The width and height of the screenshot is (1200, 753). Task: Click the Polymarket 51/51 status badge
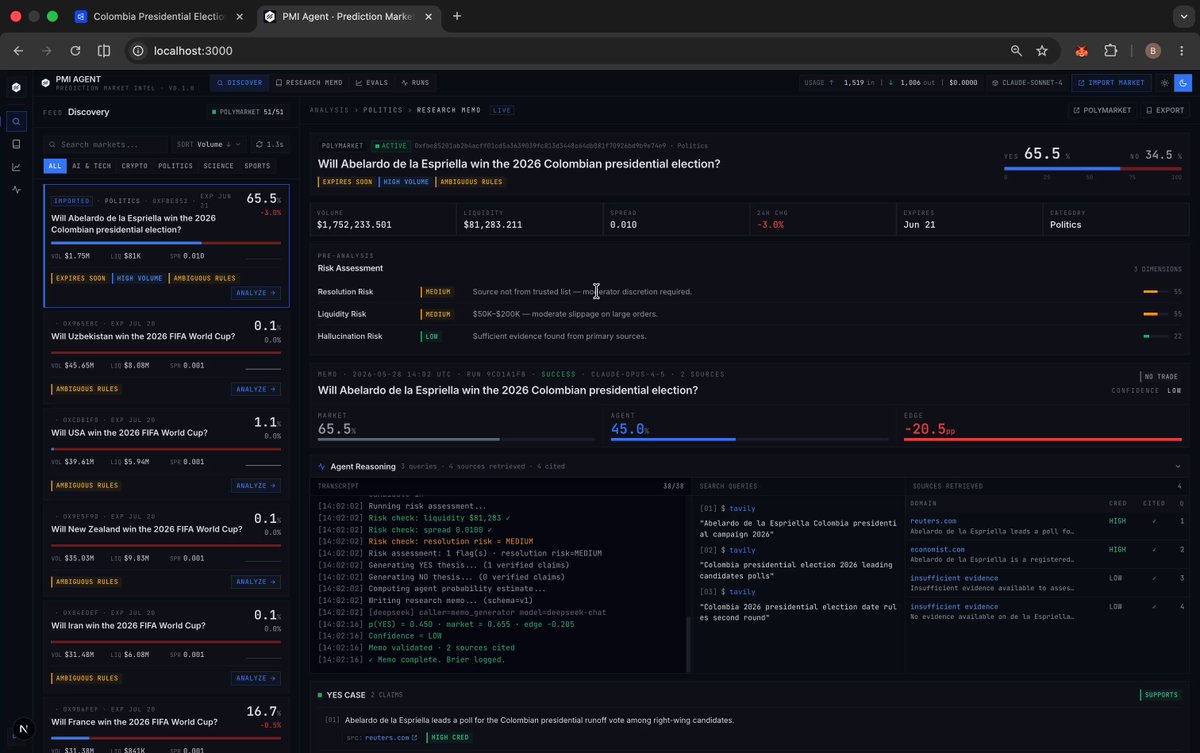248,112
